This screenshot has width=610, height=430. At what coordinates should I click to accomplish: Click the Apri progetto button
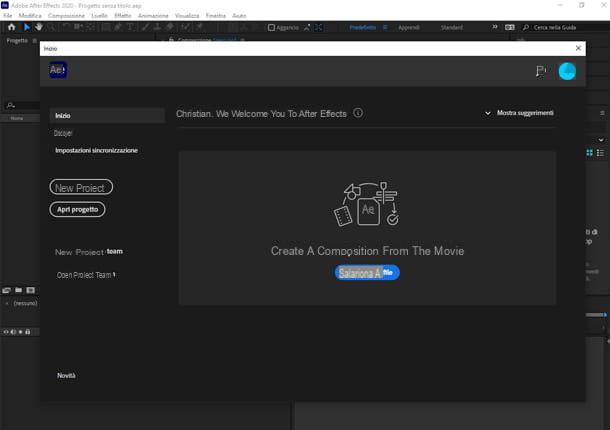click(x=77, y=209)
